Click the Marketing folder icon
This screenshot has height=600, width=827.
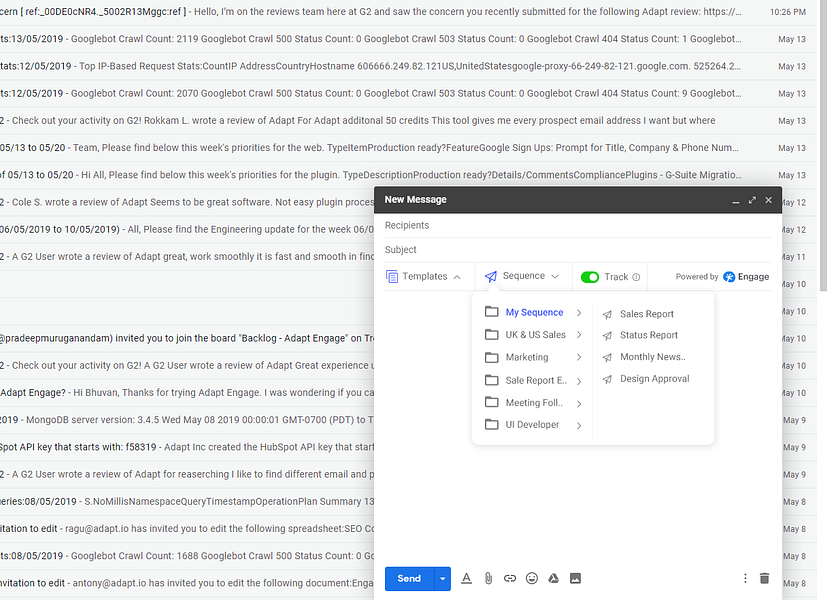tap(492, 357)
